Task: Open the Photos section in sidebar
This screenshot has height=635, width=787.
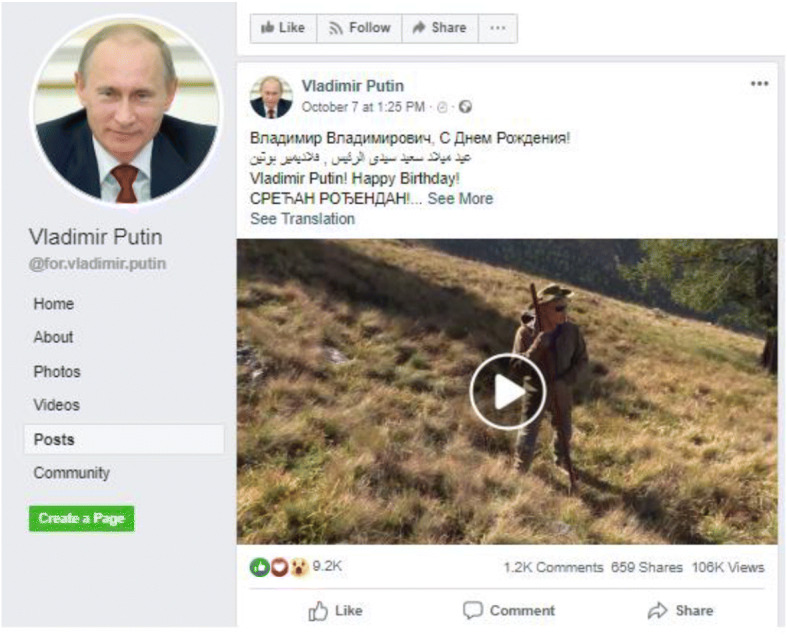Action: click(57, 371)
